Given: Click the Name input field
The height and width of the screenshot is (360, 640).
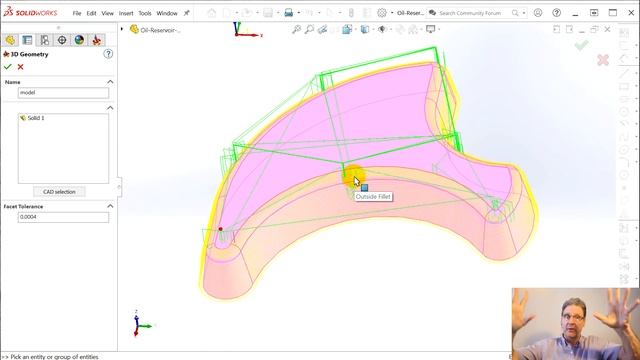Looking at the screenshot, I should point(63,93).
